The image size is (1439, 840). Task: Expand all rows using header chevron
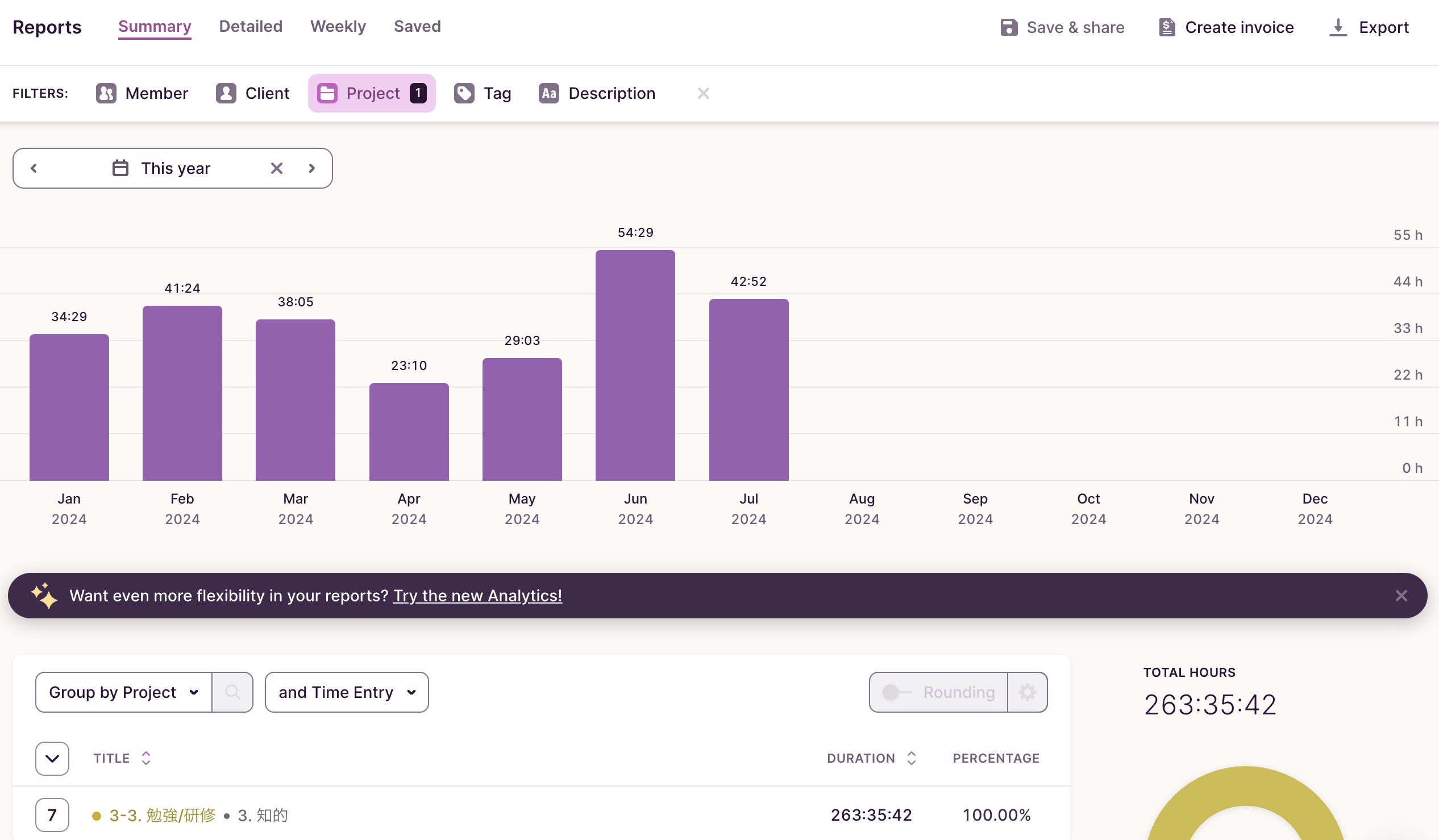[52, 758]
